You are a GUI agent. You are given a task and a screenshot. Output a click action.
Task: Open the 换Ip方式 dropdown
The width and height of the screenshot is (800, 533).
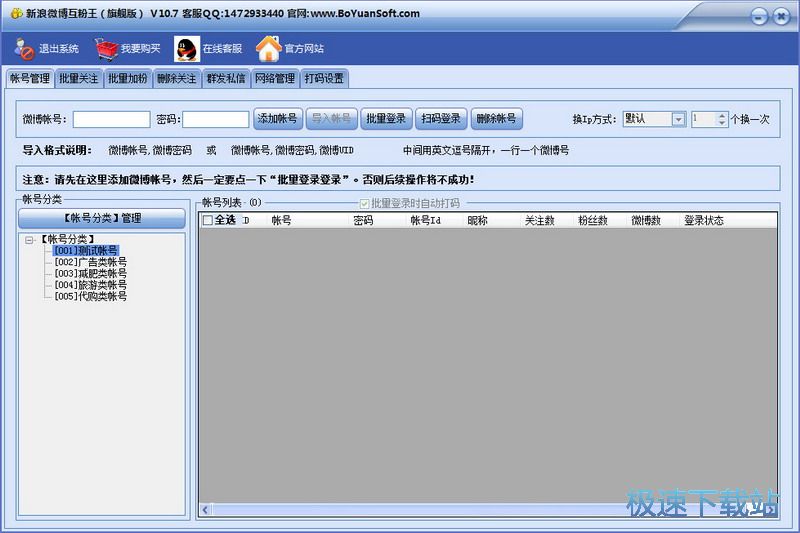(x=678, y=119)
